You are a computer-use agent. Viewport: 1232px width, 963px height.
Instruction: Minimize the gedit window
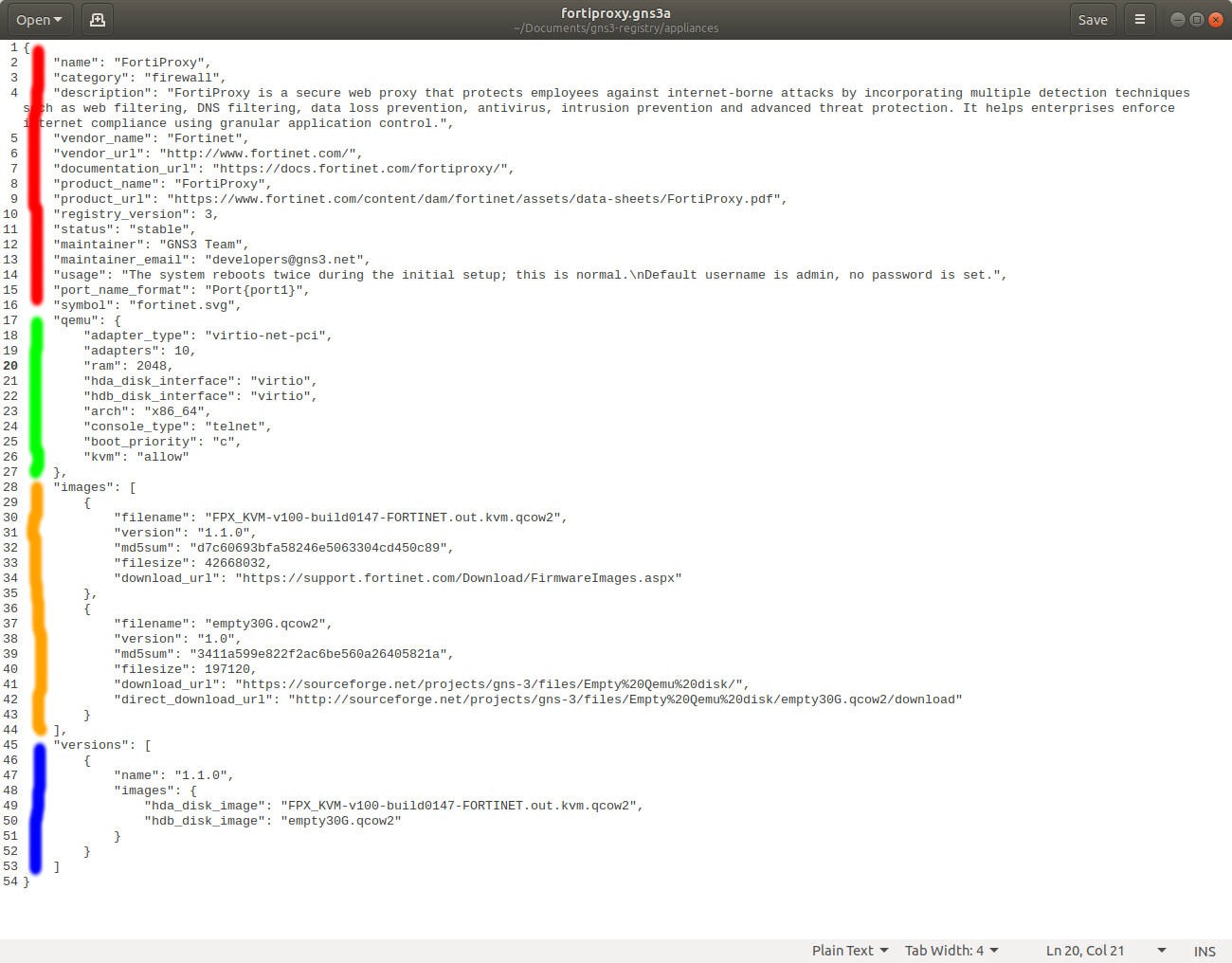click(1177, 20)
